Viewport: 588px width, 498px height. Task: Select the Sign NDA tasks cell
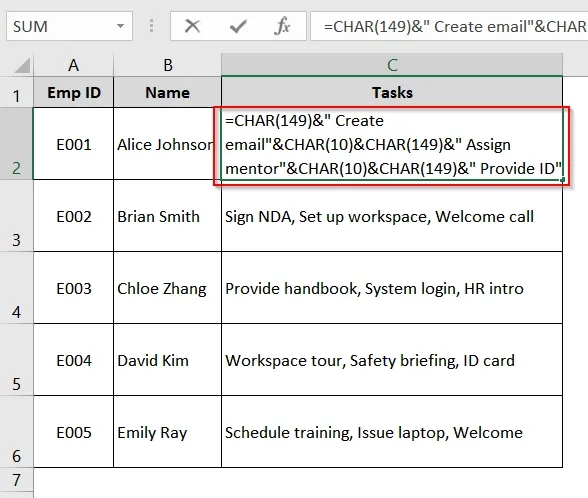point(392,216)
